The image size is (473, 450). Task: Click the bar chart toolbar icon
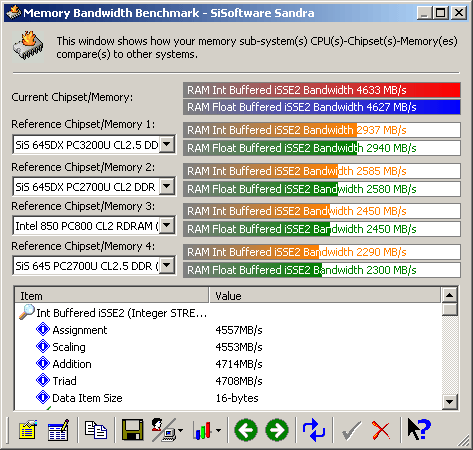(202, 430)
